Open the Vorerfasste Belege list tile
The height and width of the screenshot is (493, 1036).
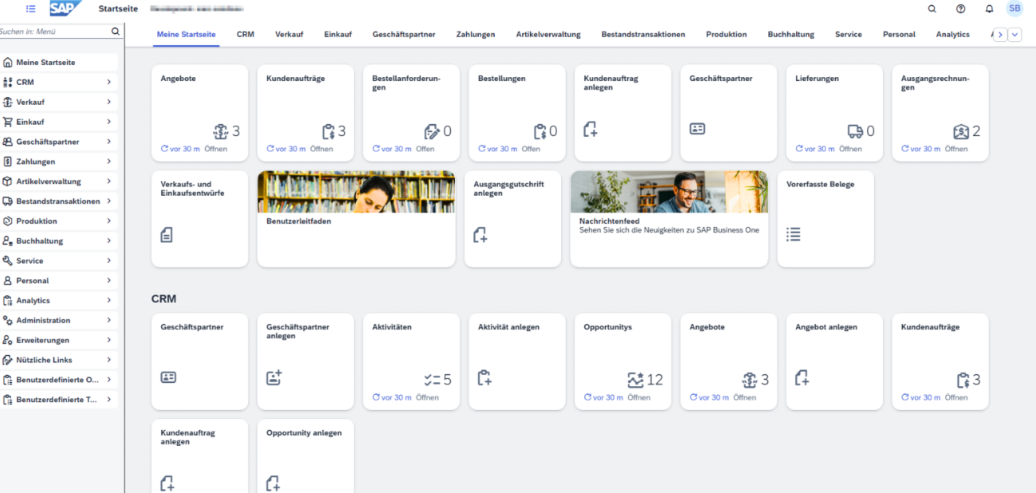tap(825, 218)
